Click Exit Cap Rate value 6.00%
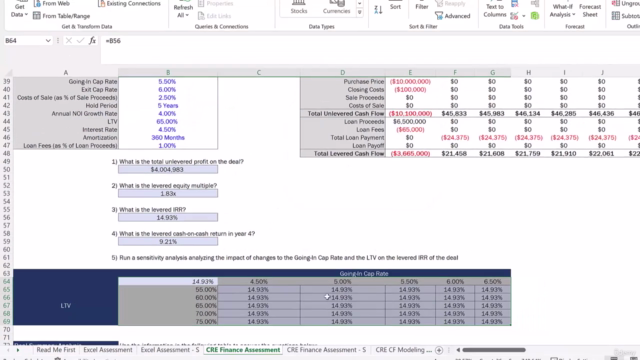 [168, 89]
